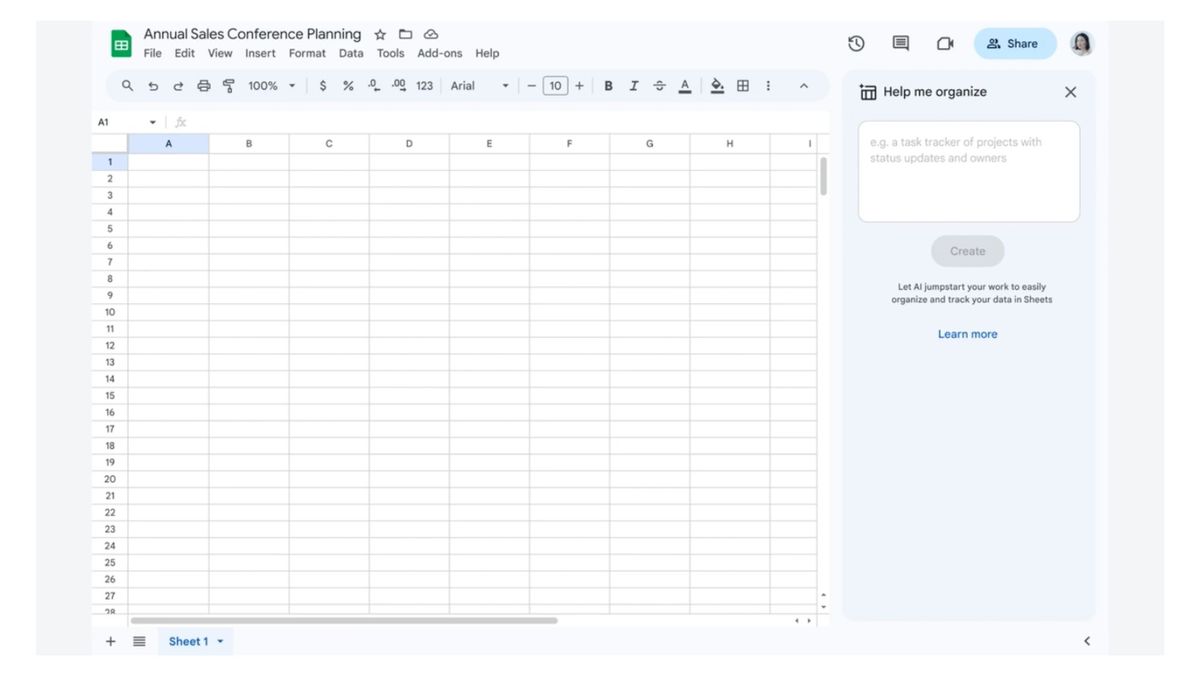
Task: Activate the paint format tool
Action: (x=229, y=86)
